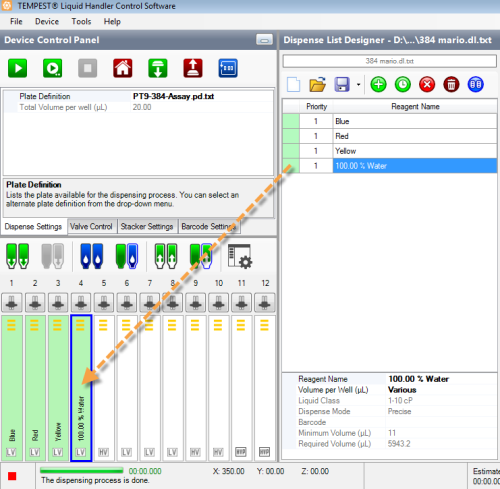Remove reagent with the red X icon
Screen dimensions: 500x489
click(x=427, y=84)
